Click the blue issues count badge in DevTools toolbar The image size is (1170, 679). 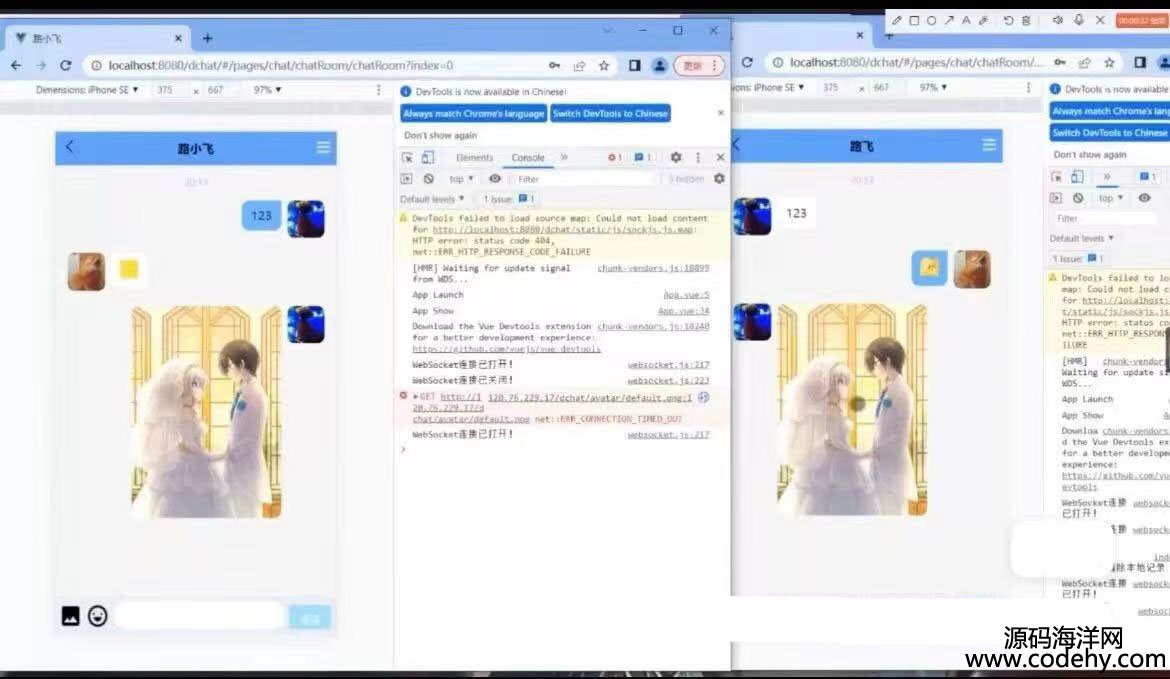coord(642,157)
